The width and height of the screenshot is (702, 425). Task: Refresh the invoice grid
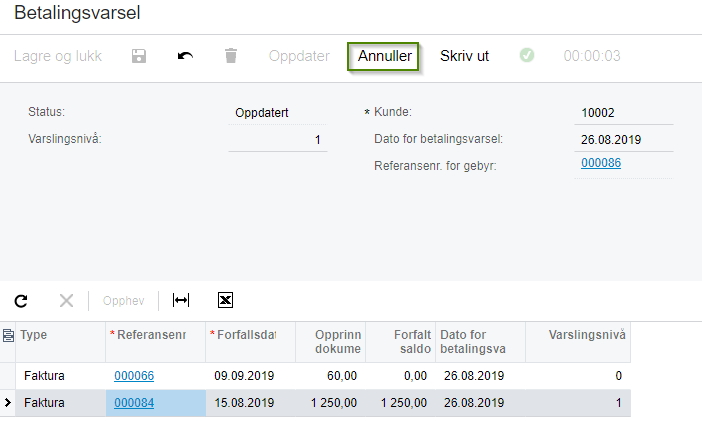click(x=21, y=301)
